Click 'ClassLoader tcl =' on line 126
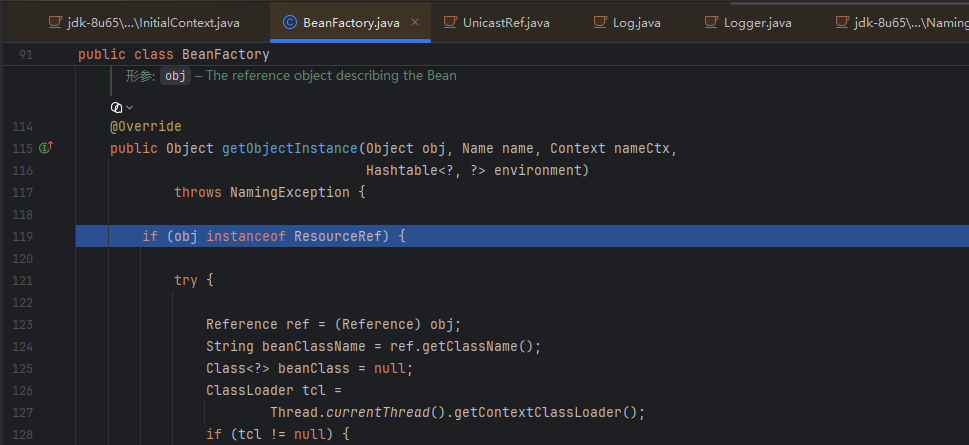Screen dimensions: 969x445 coord(274,390)
